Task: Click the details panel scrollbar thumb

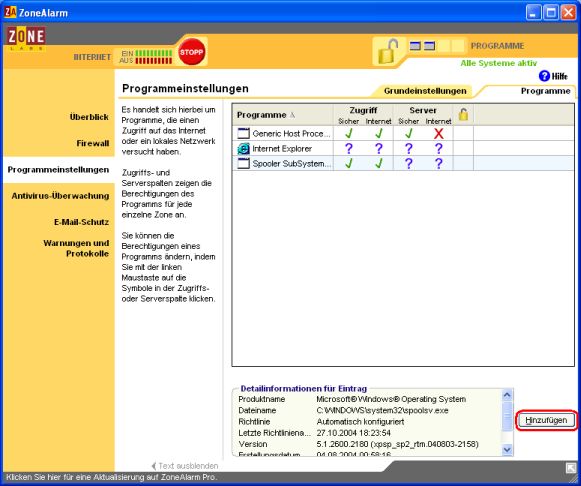Action: point(507,416)
